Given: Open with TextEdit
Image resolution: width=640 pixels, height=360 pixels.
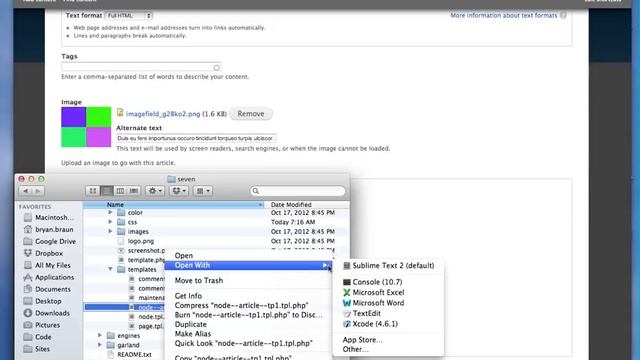Looking at the screenshot, I should point(389,313).
